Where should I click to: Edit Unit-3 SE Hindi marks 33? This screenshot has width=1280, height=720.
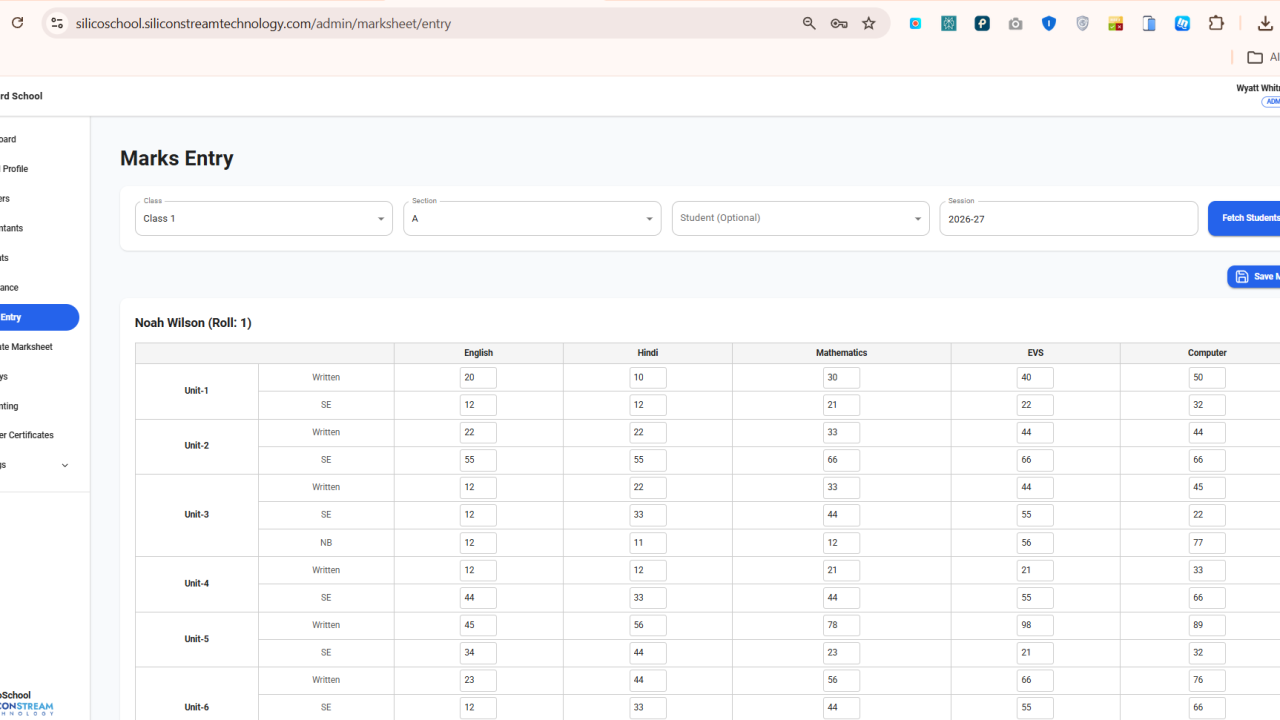click(648, 515)
